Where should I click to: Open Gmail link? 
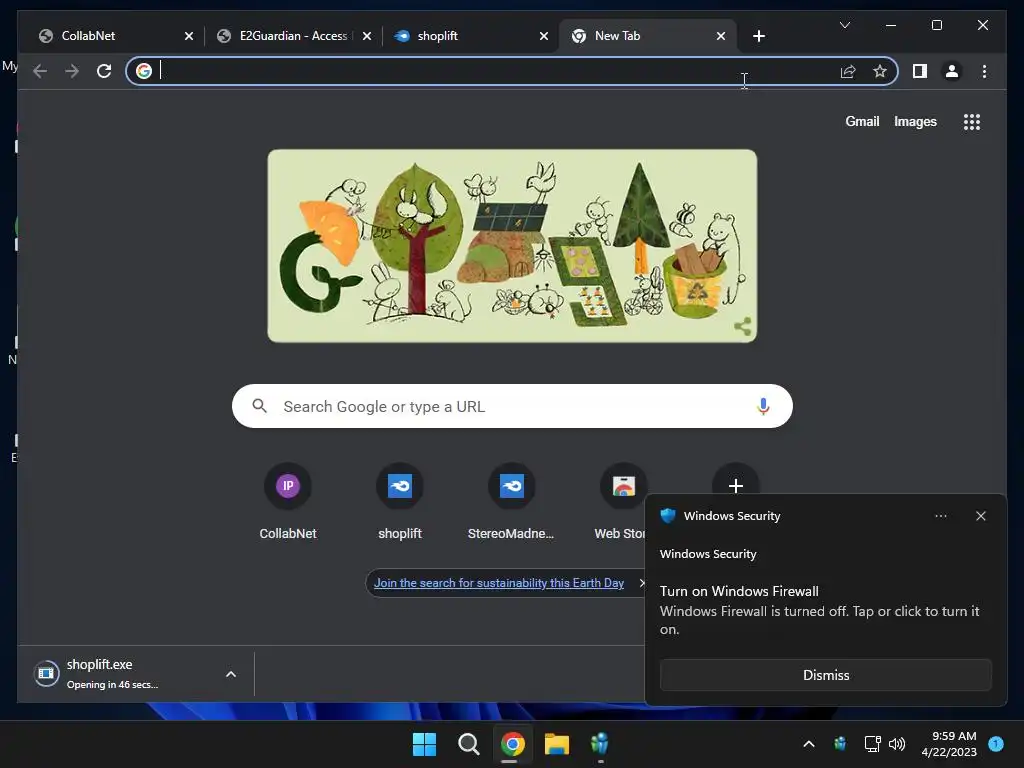862,121
